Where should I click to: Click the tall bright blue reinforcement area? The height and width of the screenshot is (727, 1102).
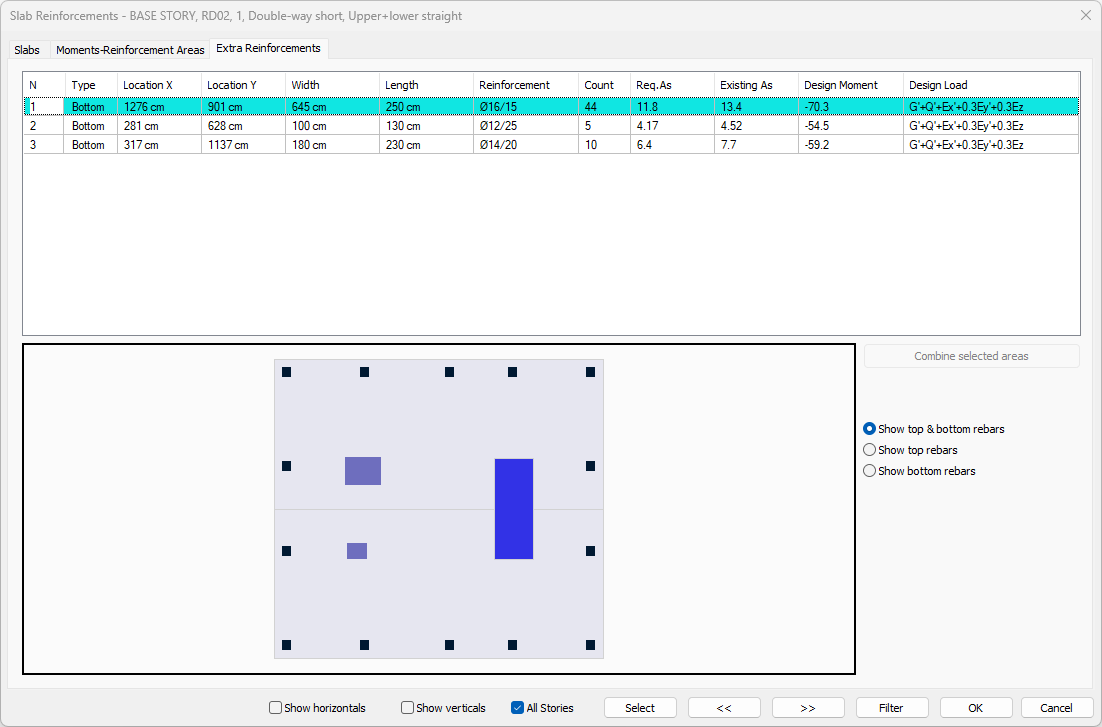point(514,509)
